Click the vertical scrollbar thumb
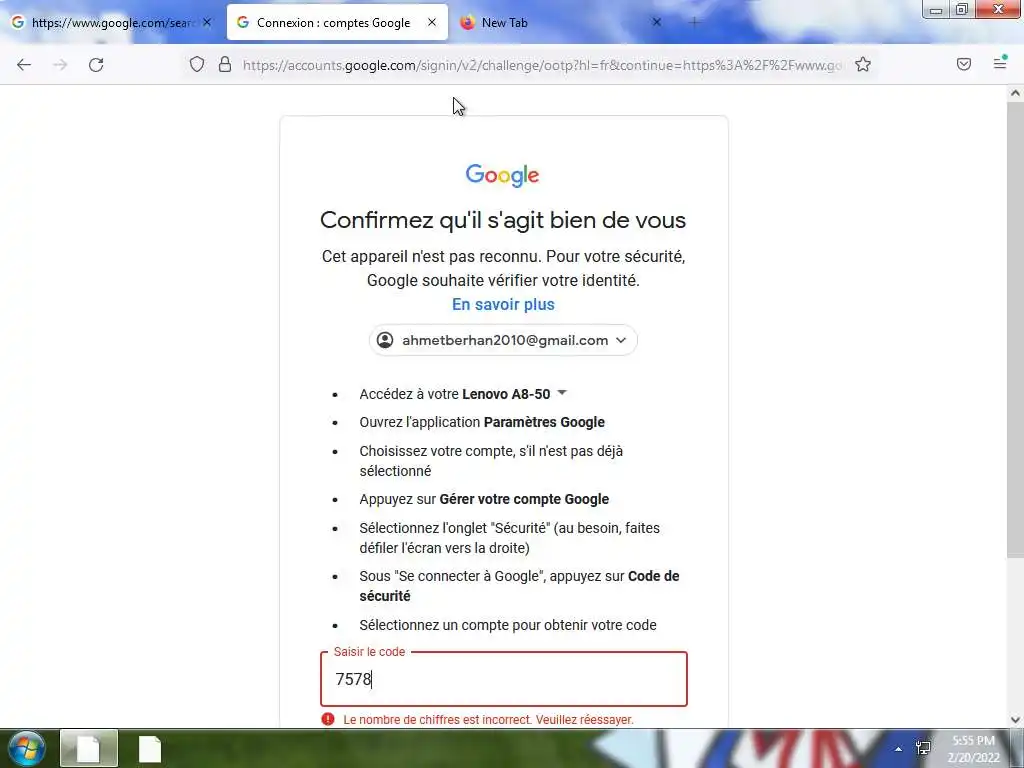The width and height of the screenshot is (1024, 768). pyautogui.click(x=1015, y=330)
